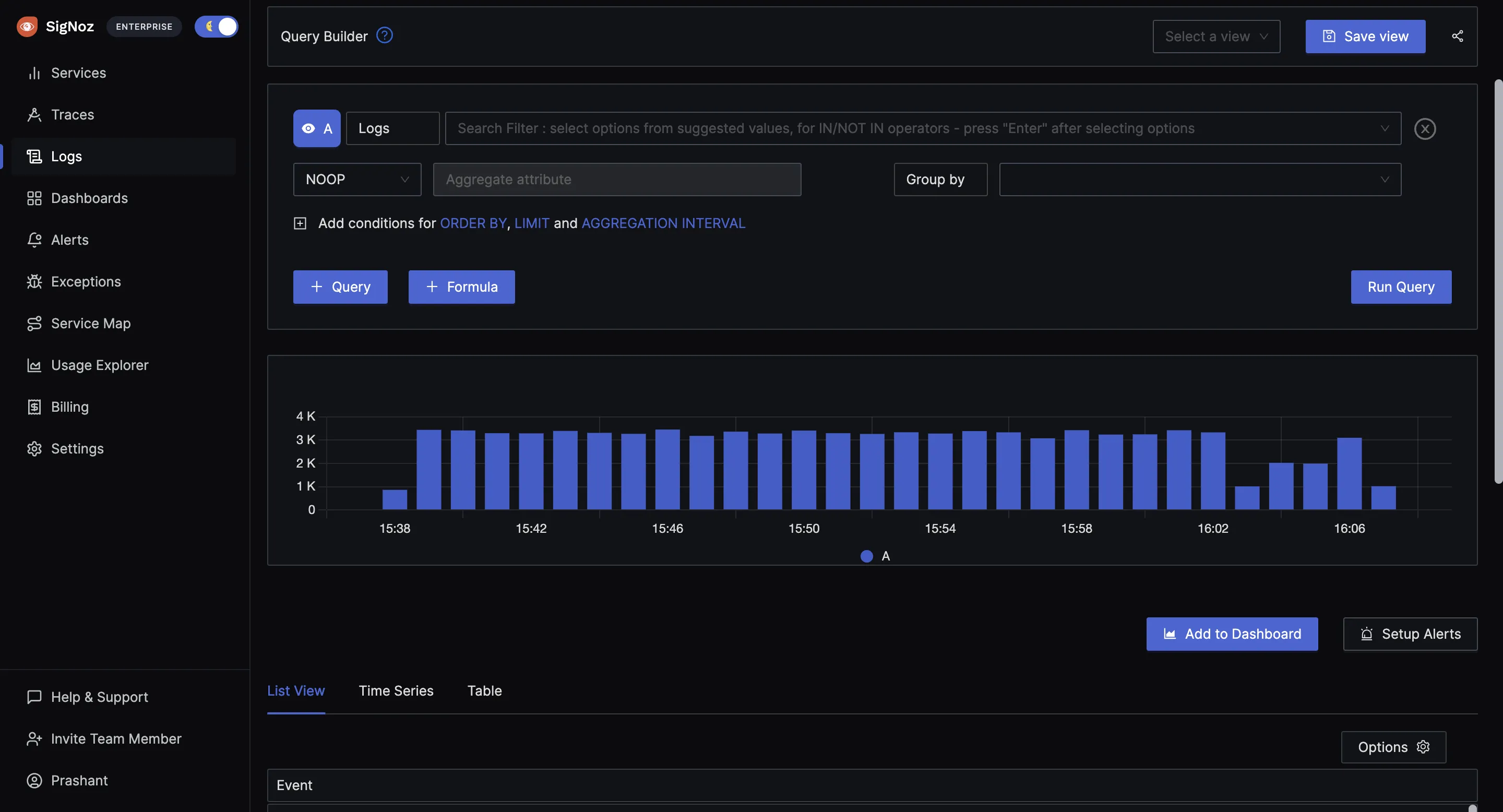Navigate to Exceptions in sidebar
This screenshot has width=1503, height=812.
pos(124,282)
